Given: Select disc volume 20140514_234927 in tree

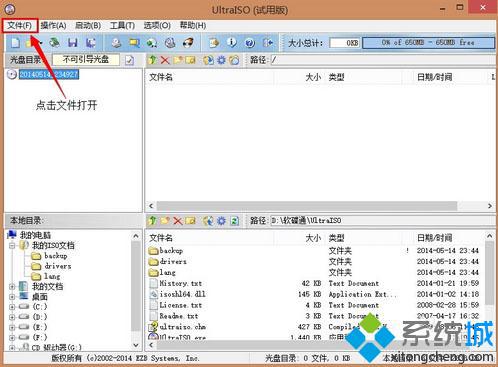Looking at the screenshot, I should click(x=49, y=74).
